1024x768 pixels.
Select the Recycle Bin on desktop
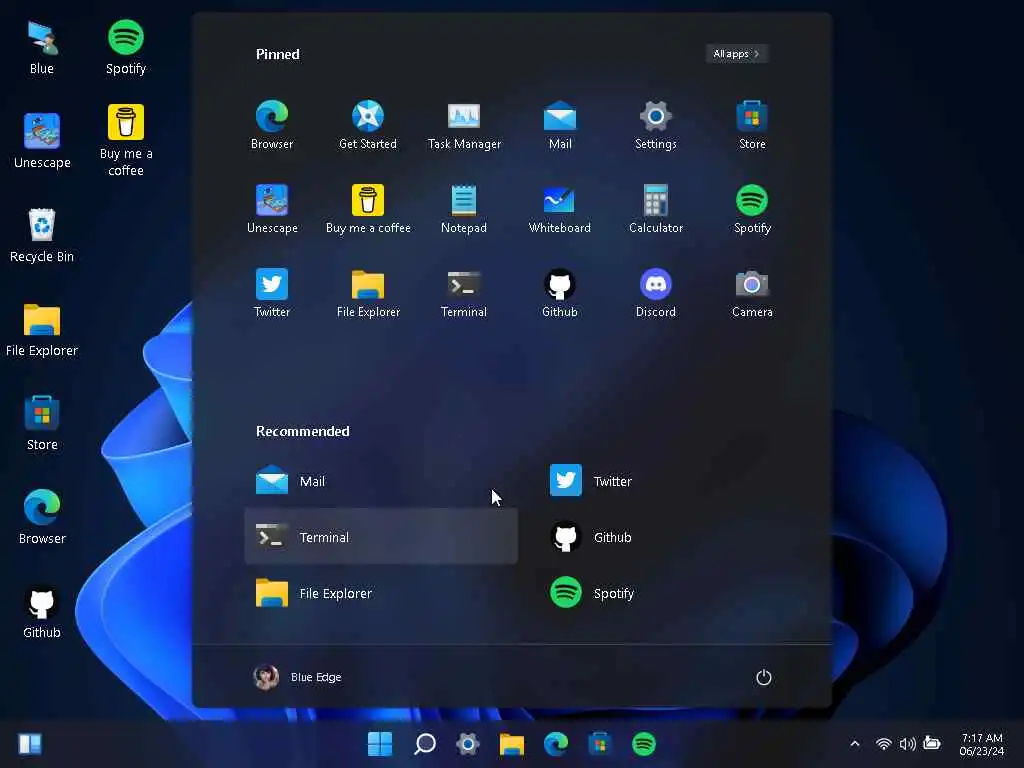[42, 235]
